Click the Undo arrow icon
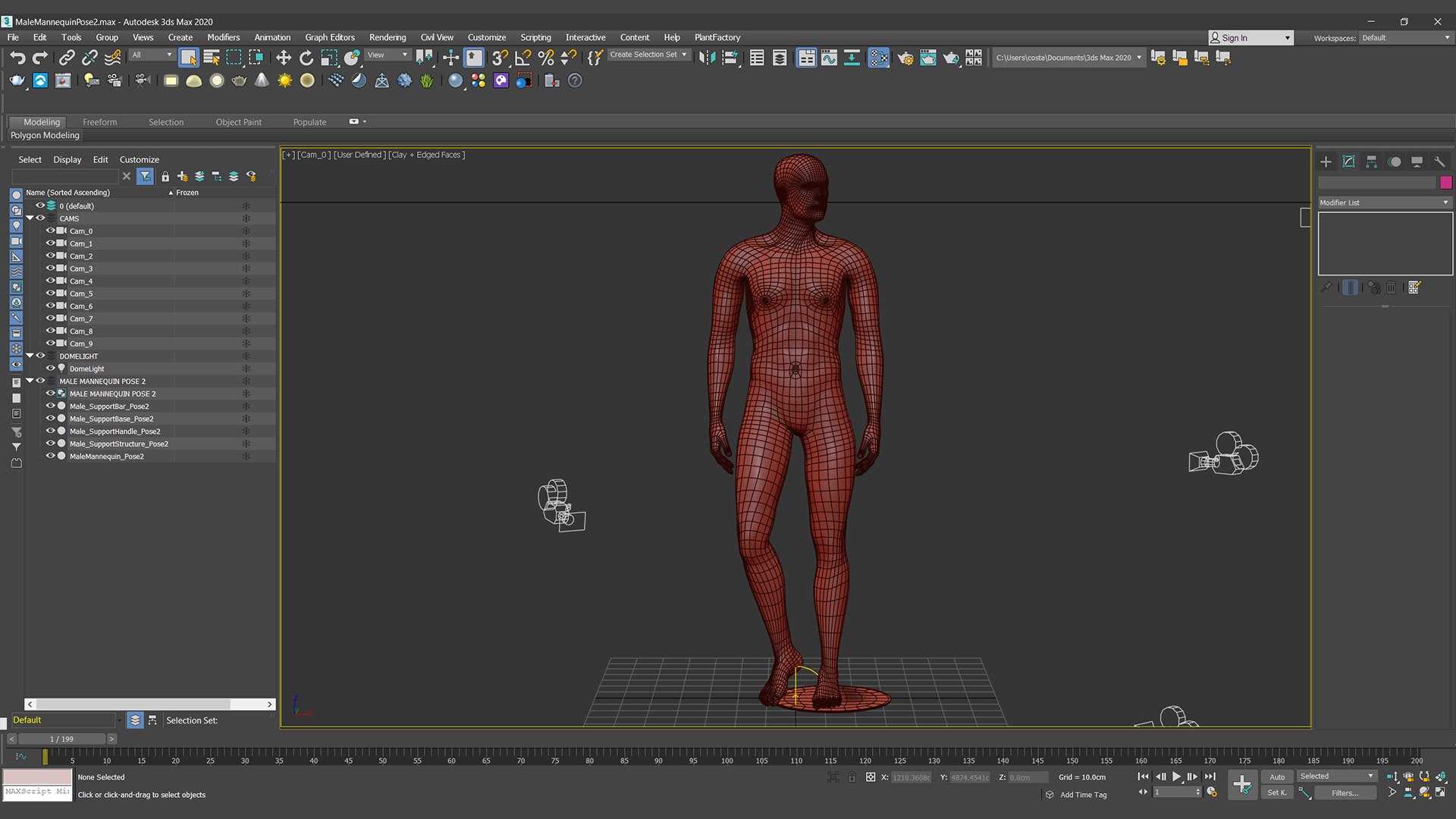This screenshot has width=1456, height=819. pos(17,58)
